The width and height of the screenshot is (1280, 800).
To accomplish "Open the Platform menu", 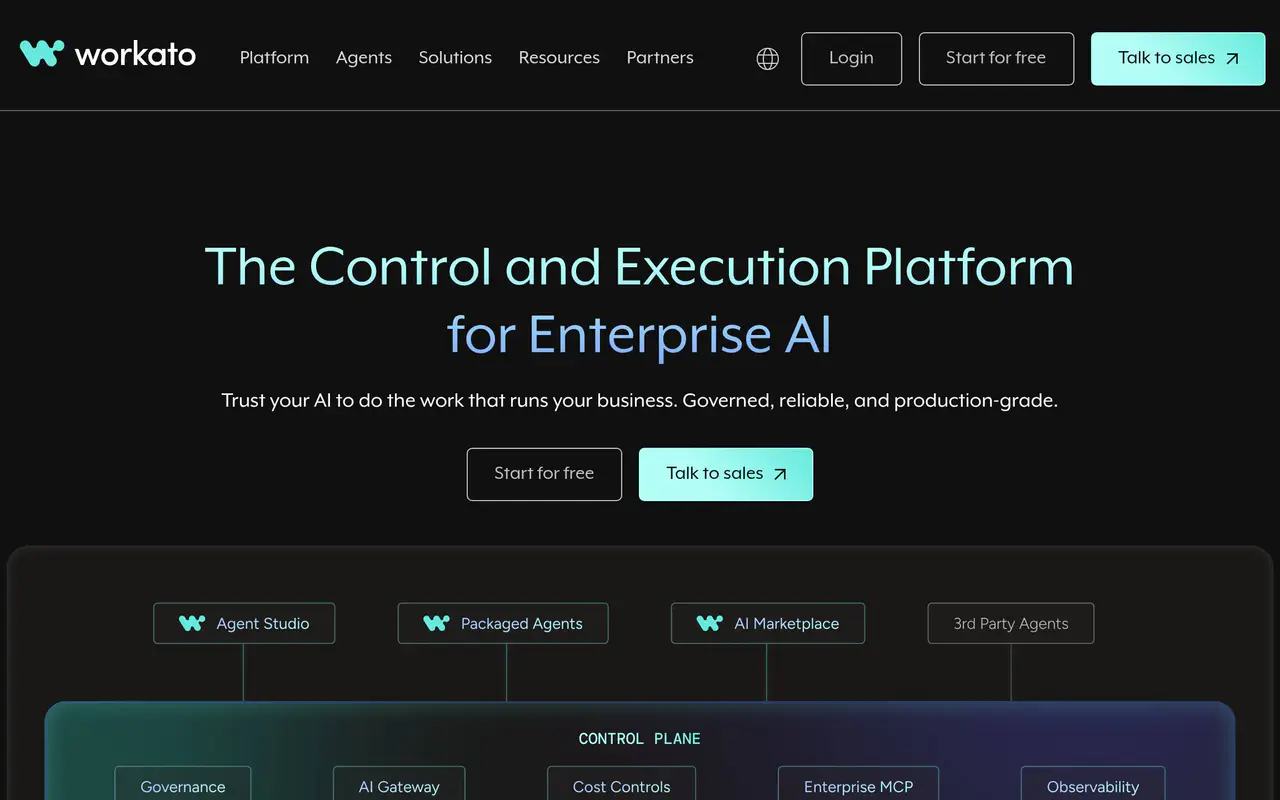I will point(274,58).
